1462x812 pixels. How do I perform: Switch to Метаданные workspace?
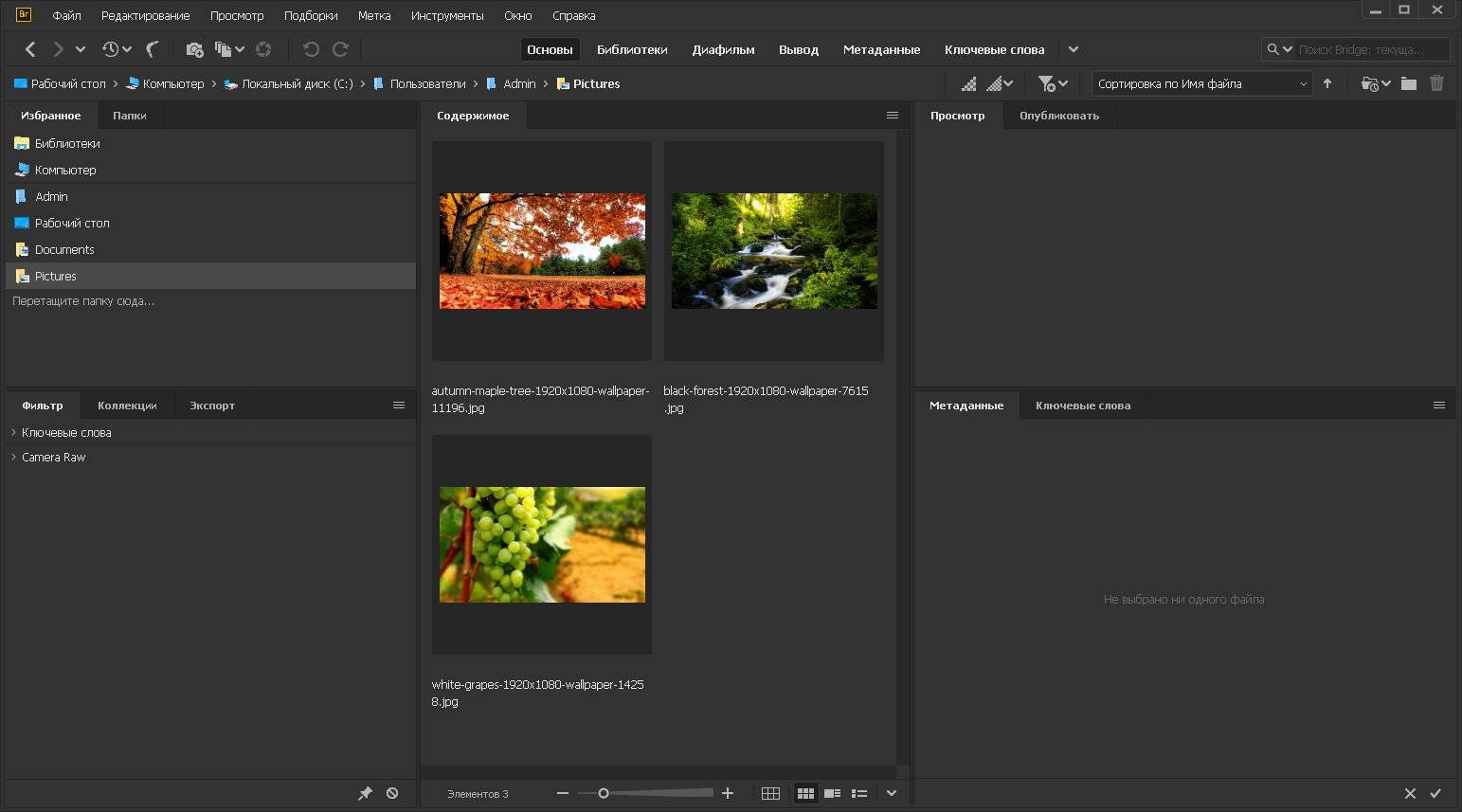(x=881, y=49)
